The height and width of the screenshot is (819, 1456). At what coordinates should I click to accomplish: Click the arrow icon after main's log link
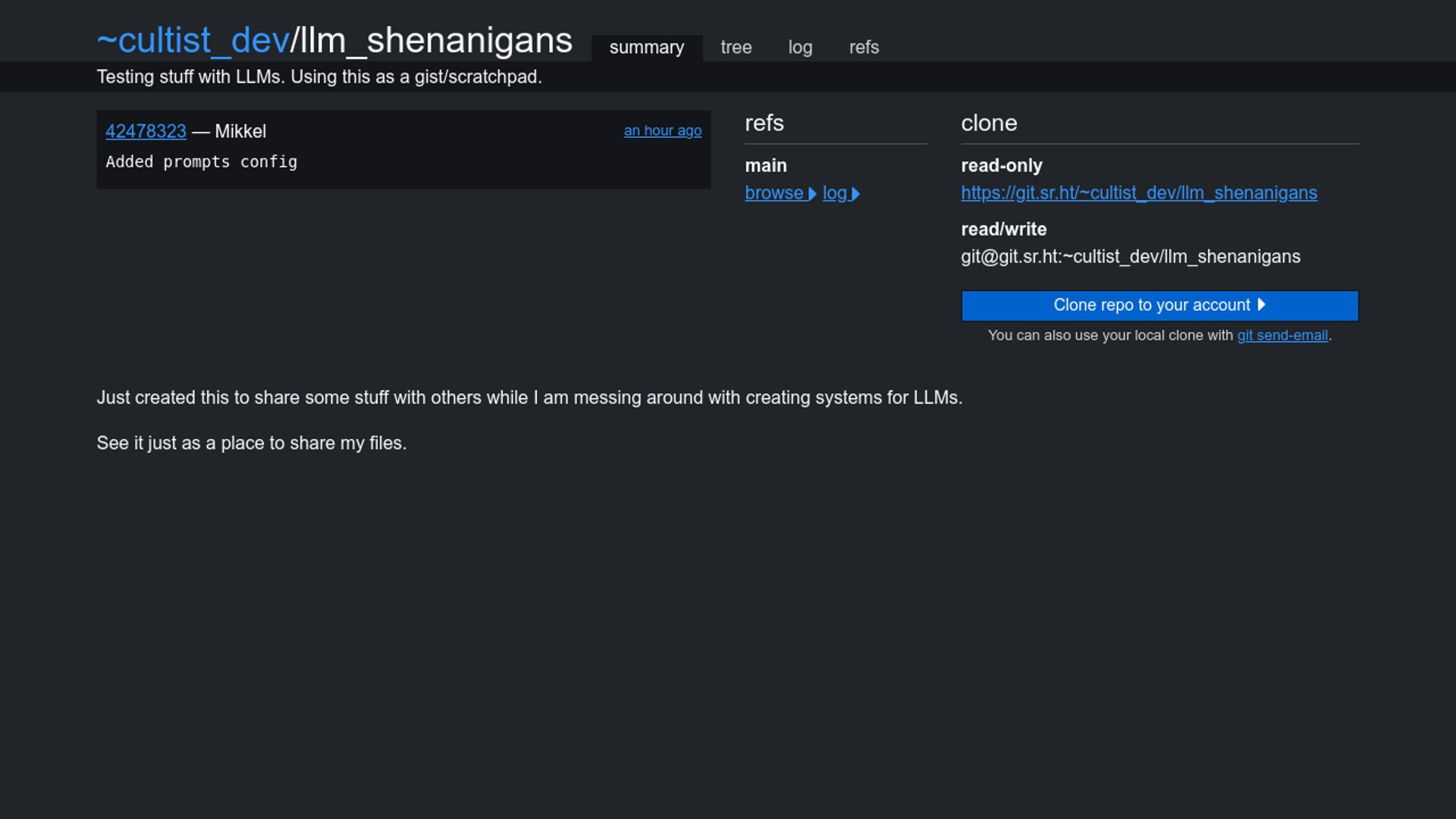[856, 194]
